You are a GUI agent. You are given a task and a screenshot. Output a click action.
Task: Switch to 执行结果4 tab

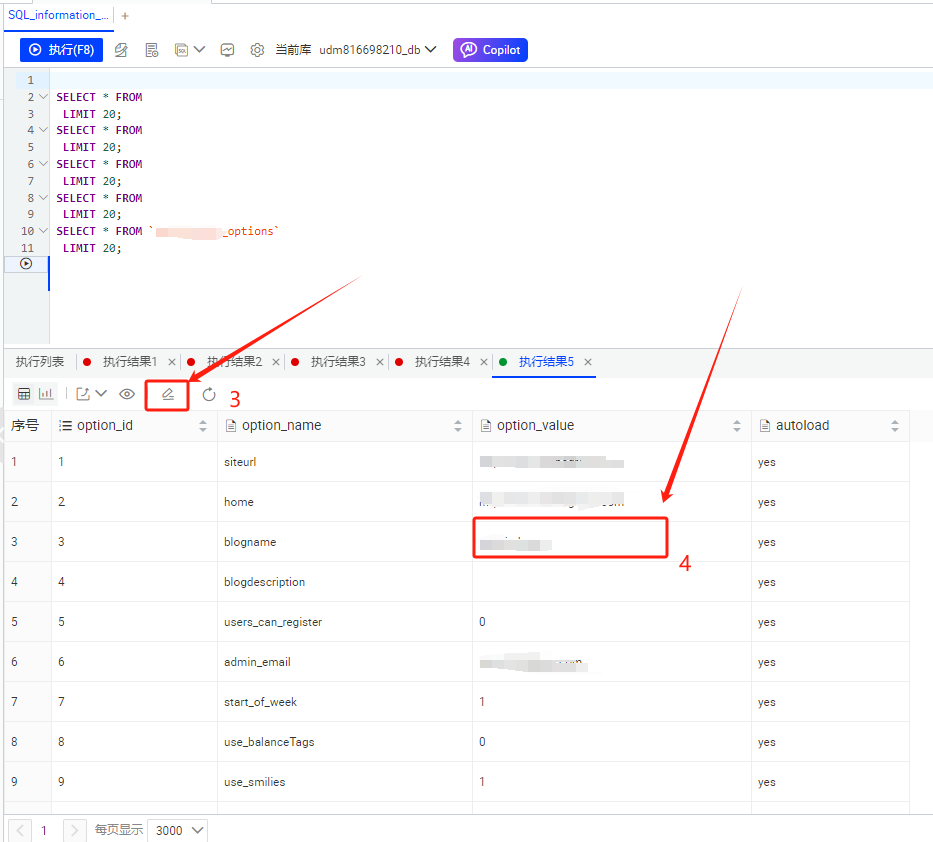pos(442,362)
